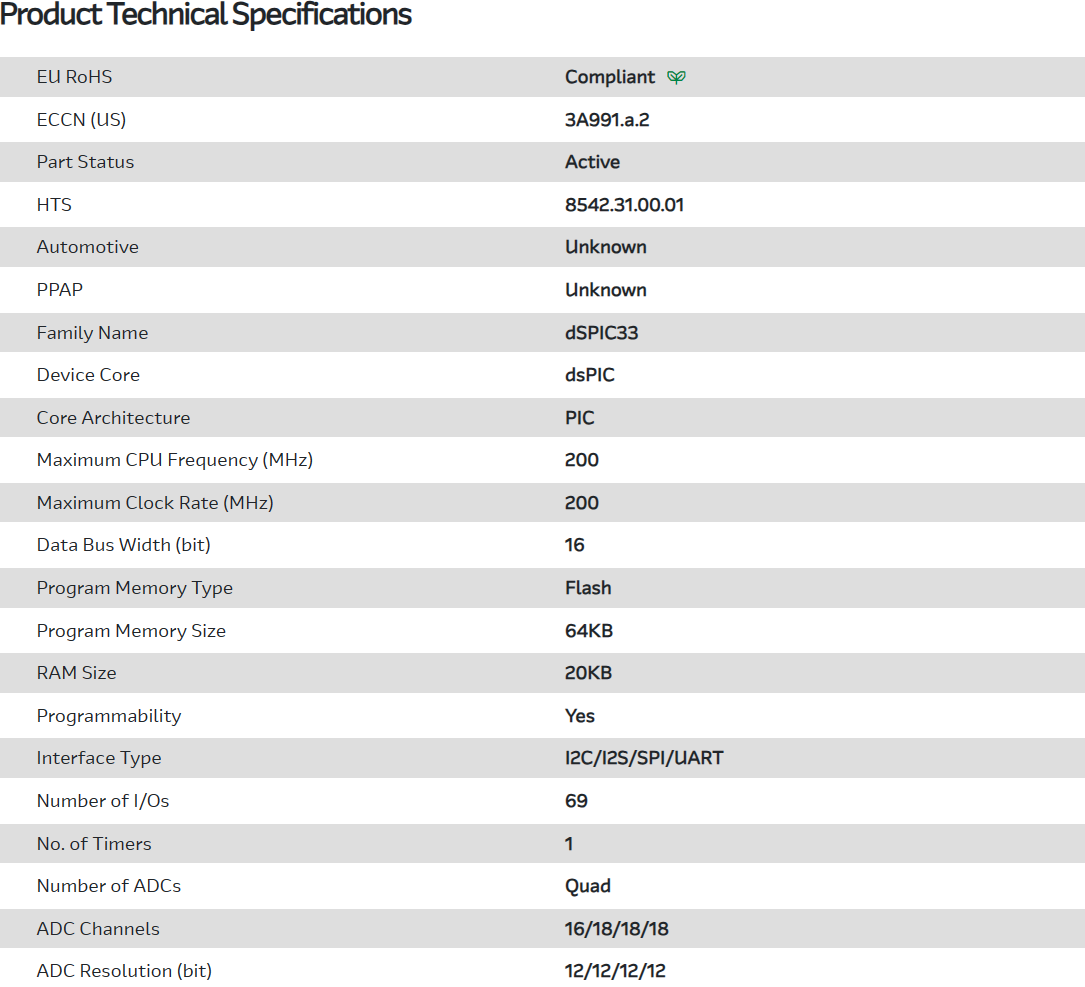
Task: Click the Automotive row label
Action: click(x=88, y=247)
